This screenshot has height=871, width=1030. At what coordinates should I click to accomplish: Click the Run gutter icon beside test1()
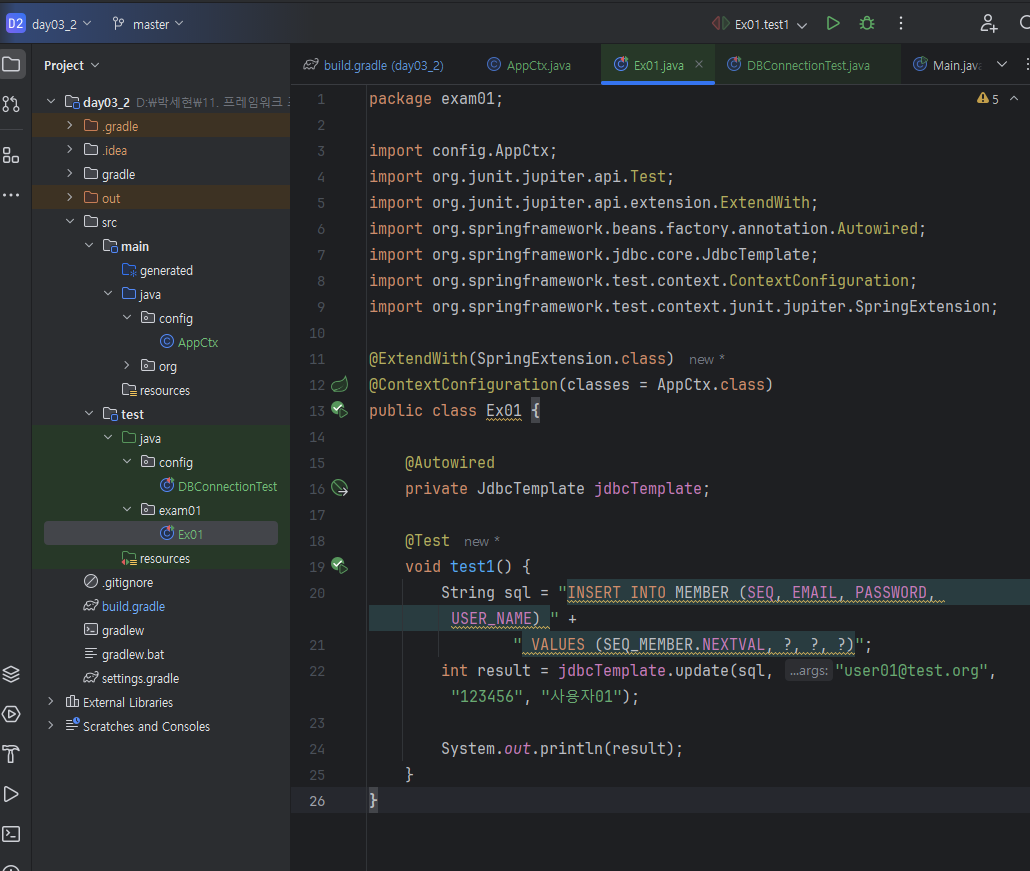[339, 566]
